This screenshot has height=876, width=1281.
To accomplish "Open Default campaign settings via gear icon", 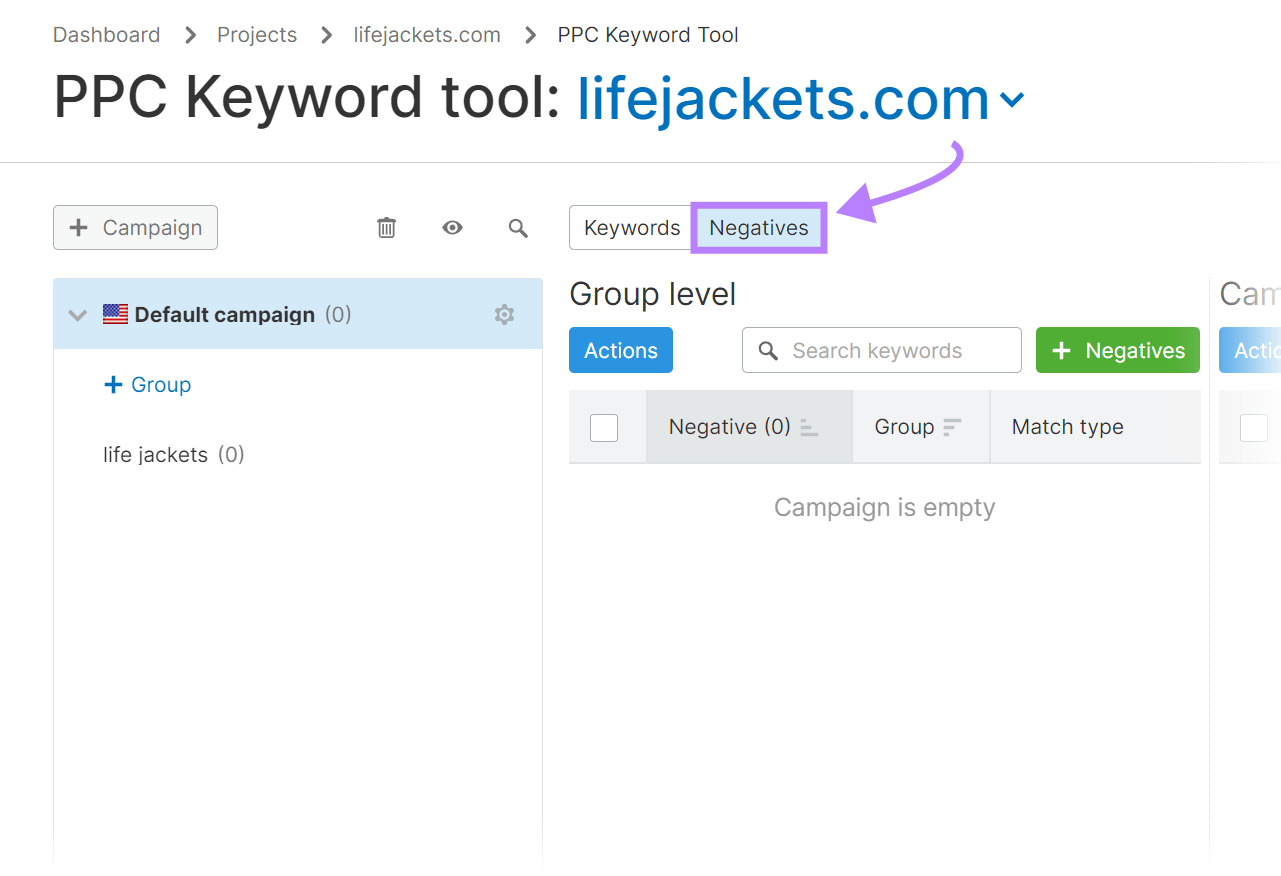I will [x=504, y=314].
